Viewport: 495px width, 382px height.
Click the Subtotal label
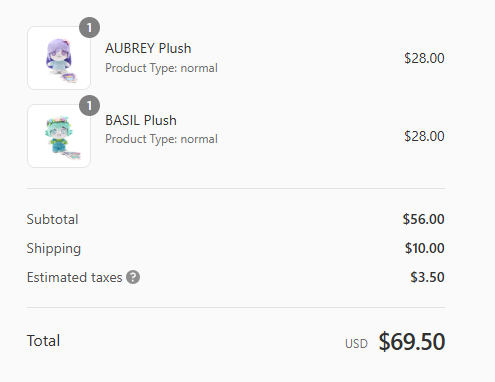(52, 219)
